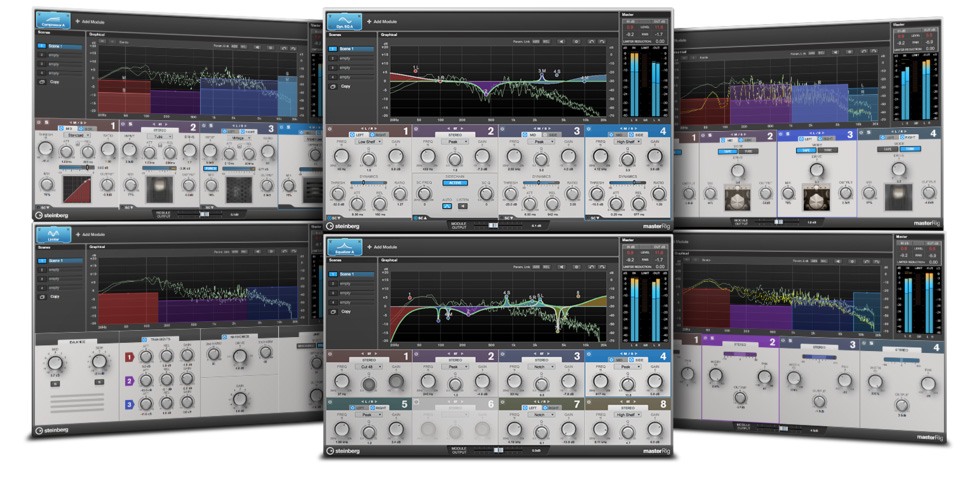960x477 pixels.
Task: Click the Equalizer A module icon
Action: click(x=345, y=247)
